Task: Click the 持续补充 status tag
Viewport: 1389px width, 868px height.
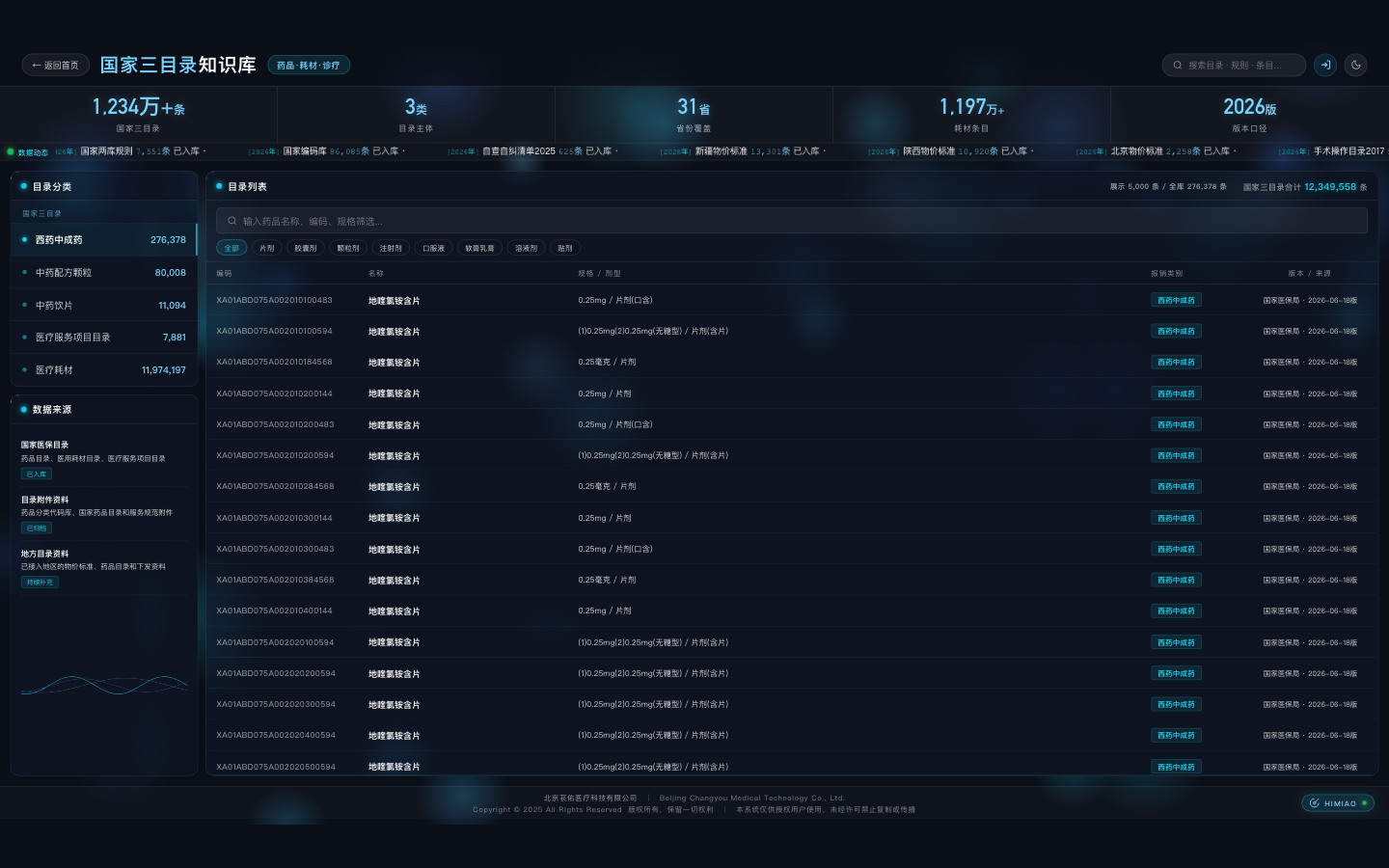Action: pyautogui.click(x=40, y=583)
